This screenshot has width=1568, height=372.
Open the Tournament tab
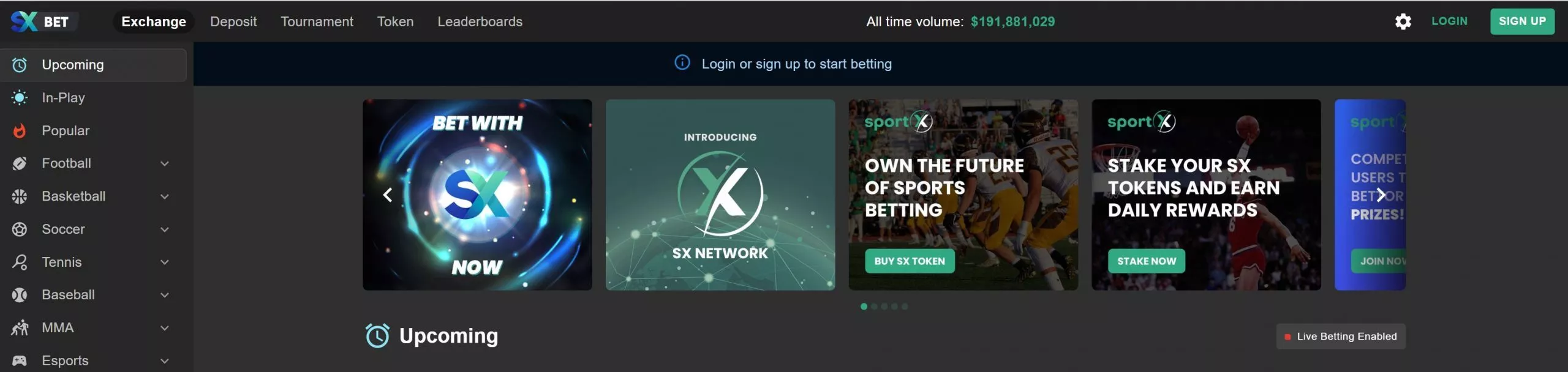[317, 21]
